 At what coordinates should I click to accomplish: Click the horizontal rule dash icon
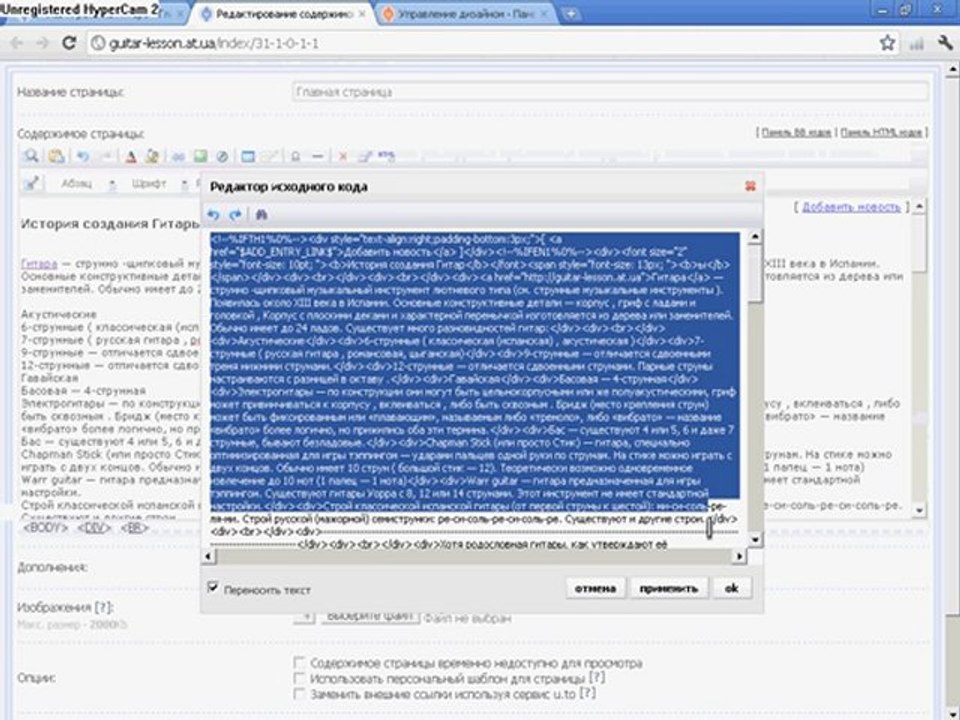pos(317,157)
